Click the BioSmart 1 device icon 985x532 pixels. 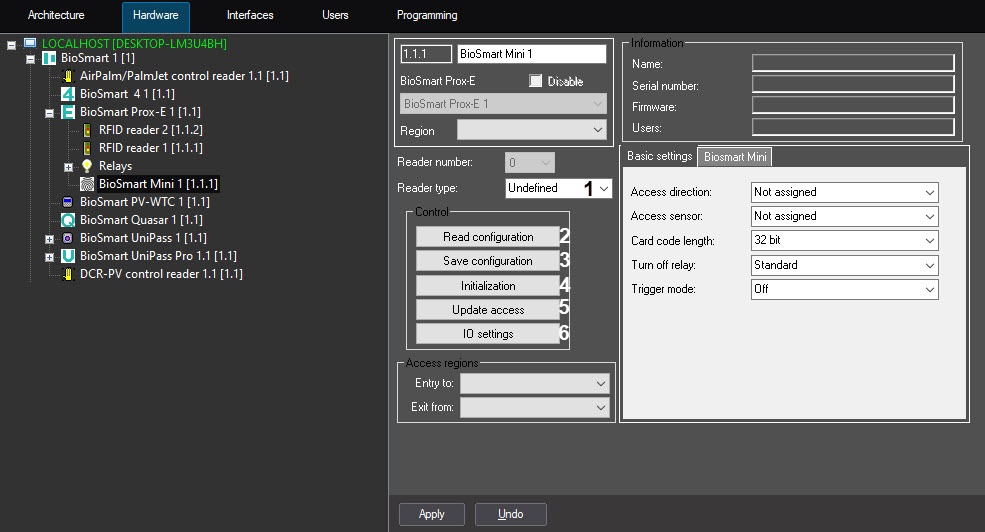tap(49, 59)
